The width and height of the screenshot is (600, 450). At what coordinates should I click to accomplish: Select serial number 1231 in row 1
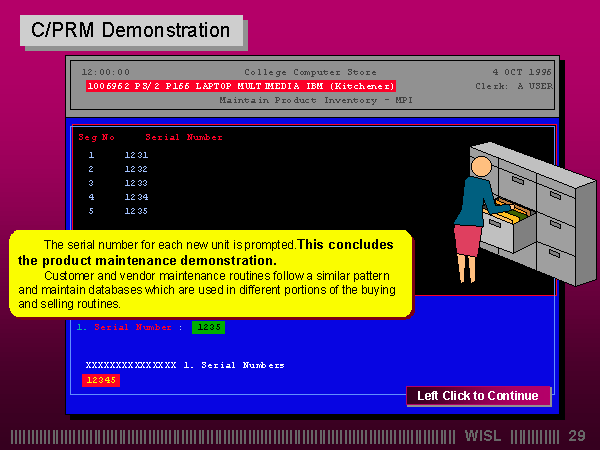pyautogui.click(x=136, y=155)
